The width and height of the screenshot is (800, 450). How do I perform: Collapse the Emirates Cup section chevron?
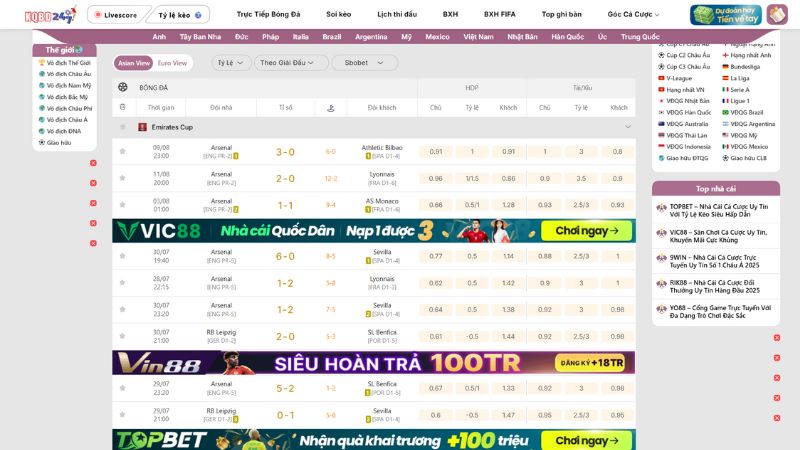(x=627, y=127)
